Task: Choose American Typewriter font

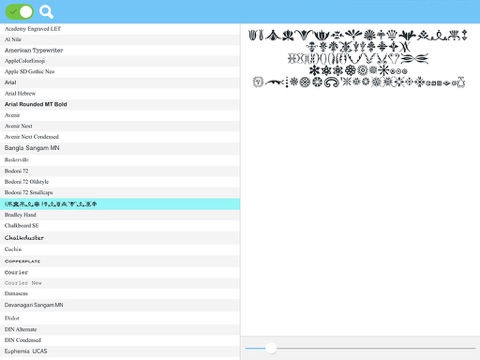Action: coord(120,50)
